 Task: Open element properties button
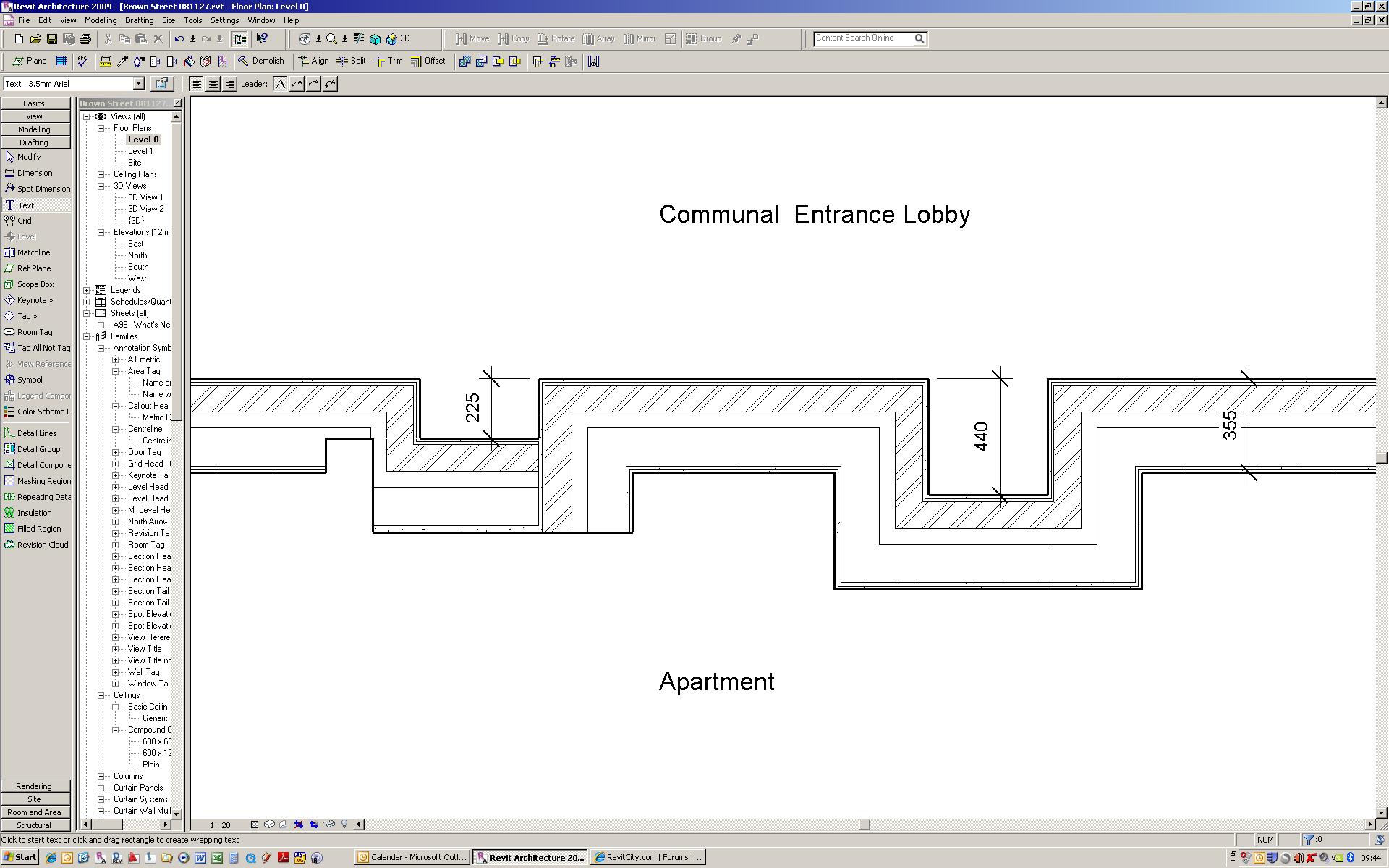(x=161, y=84)
